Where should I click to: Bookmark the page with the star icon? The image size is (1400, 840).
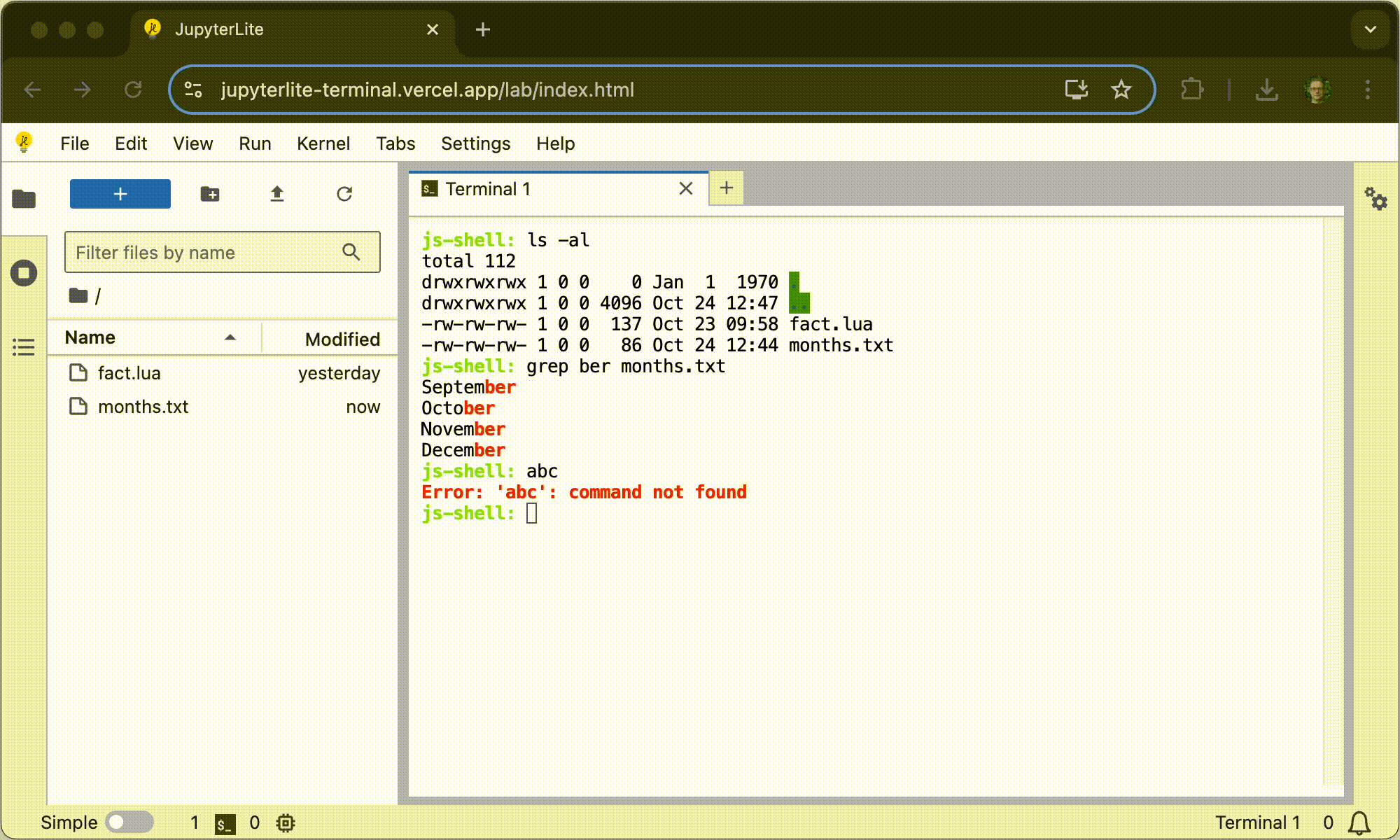(1121, 90)
